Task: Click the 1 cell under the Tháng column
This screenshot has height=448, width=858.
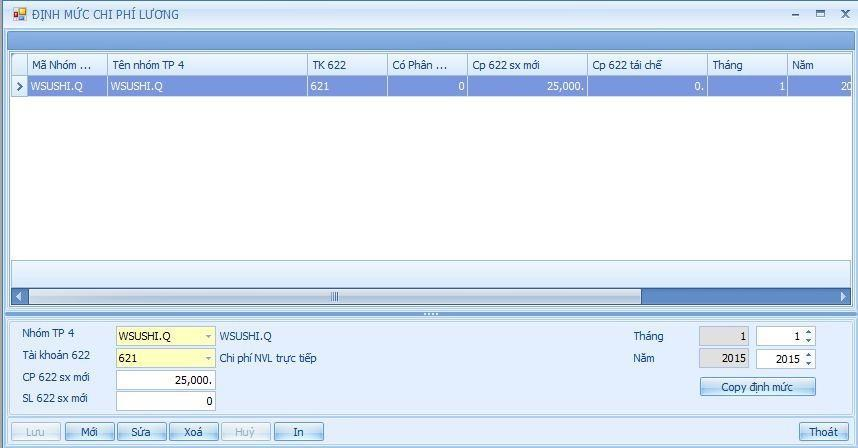Action: pos(747,86)
